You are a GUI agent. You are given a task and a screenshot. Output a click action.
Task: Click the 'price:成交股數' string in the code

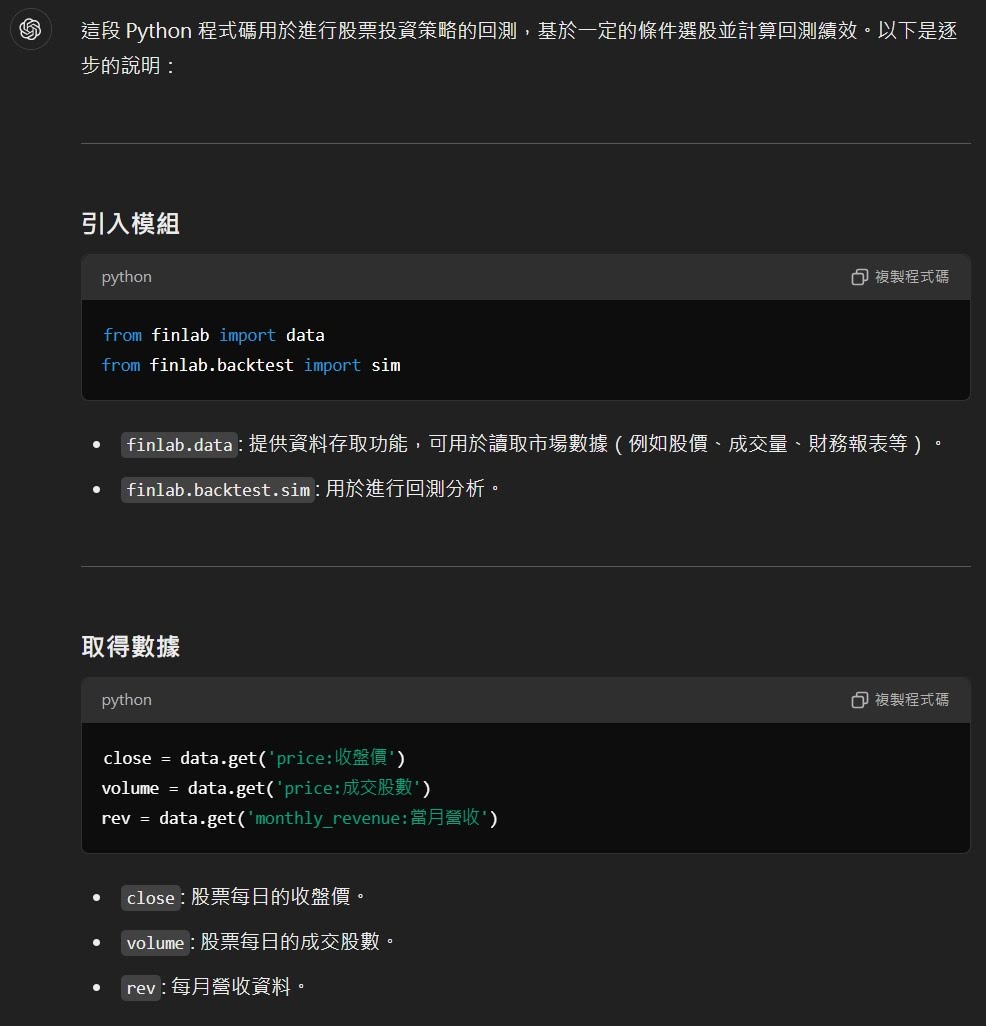coord(349,788)
